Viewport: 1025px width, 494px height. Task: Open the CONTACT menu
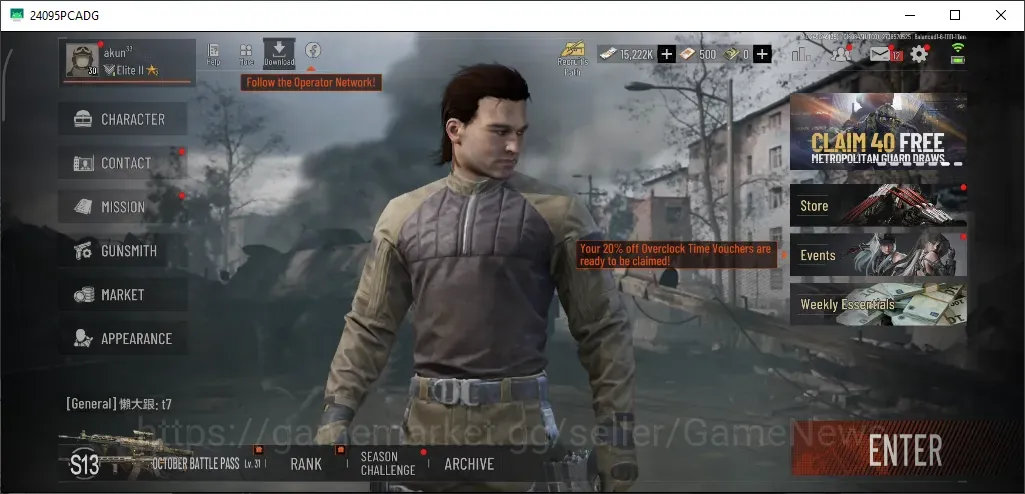click(123, 163)
